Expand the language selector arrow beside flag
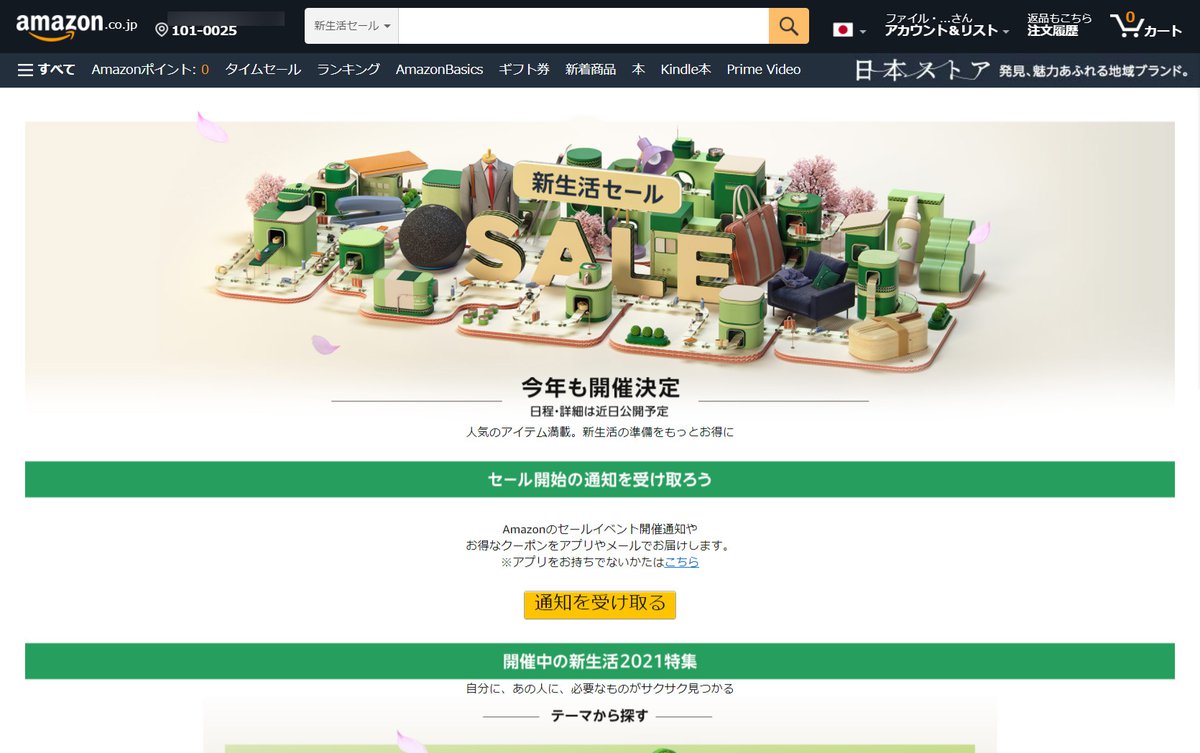This screenshot has width=1200, height=753. tap(863, 32)
